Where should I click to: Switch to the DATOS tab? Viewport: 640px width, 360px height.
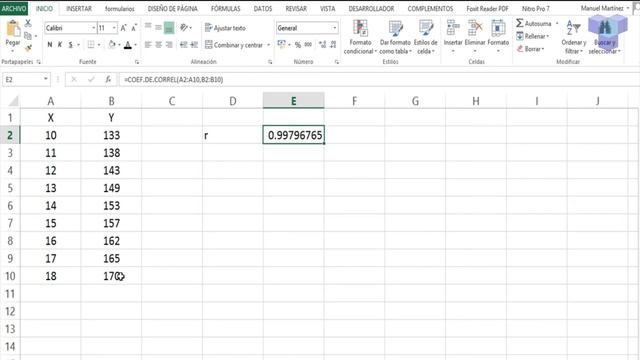(262, 8)
